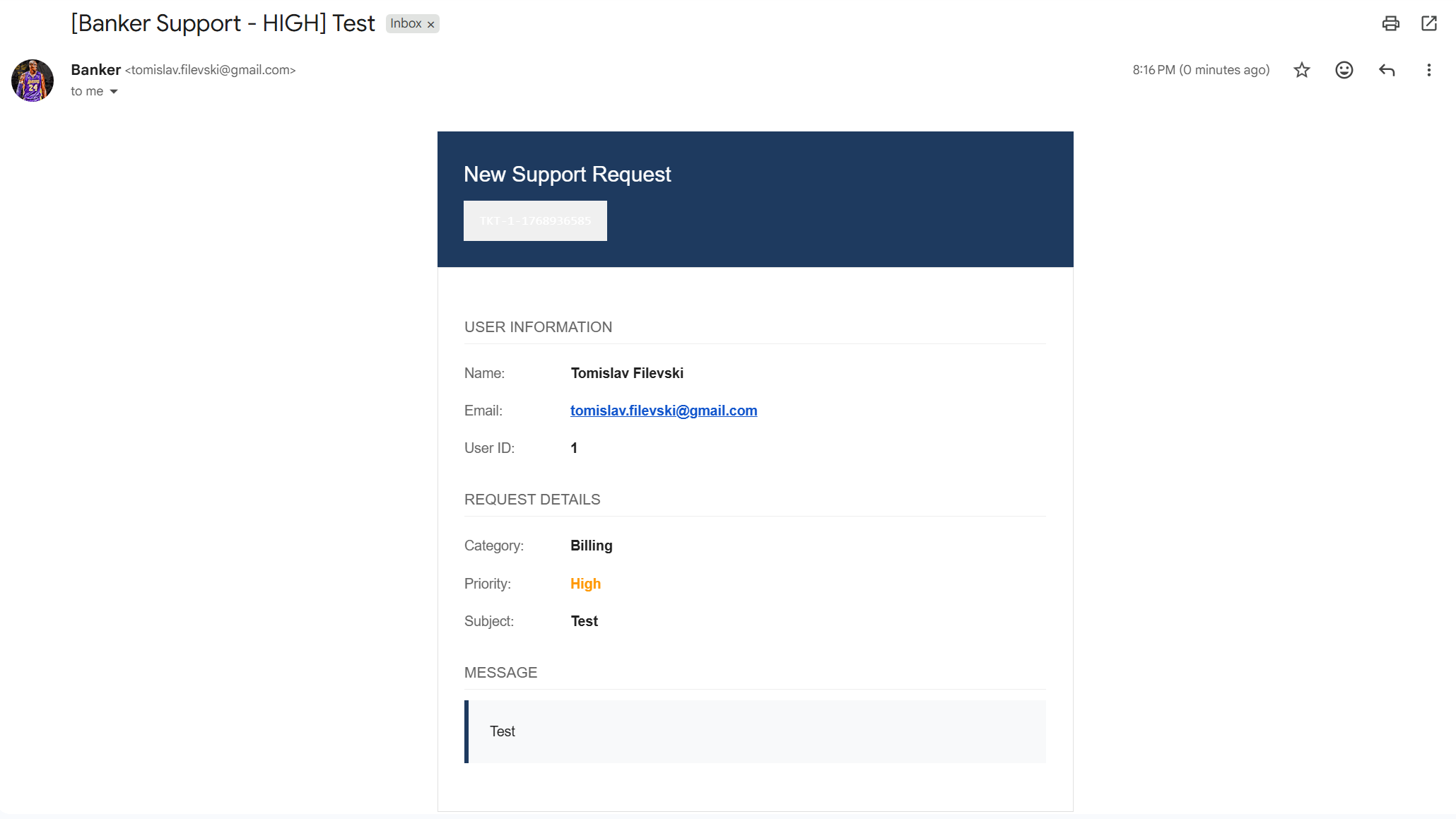Click the email subject title text
This screenshot has height=819, width=1456.
point(223,23)
